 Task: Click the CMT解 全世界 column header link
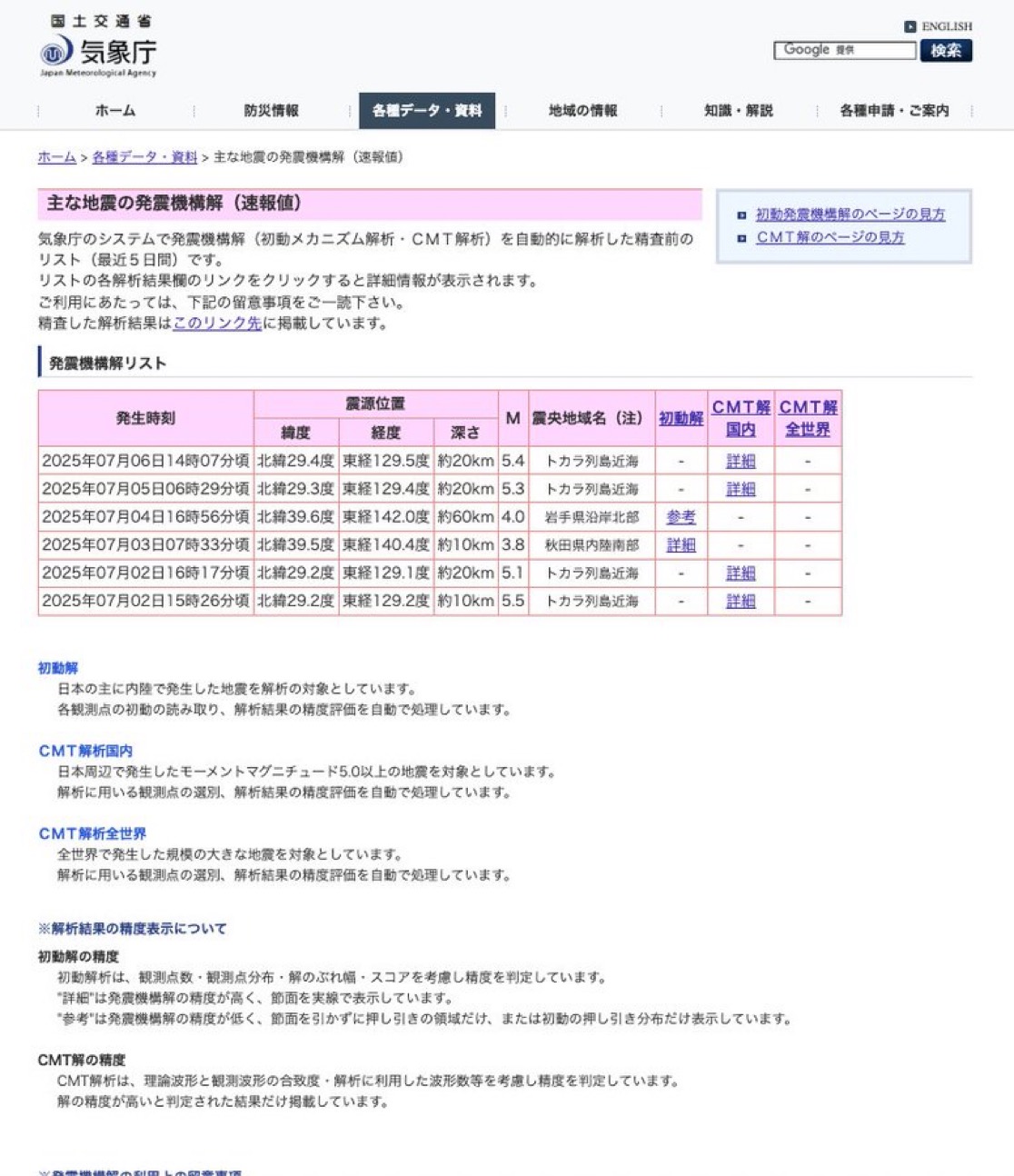(808, 418)
